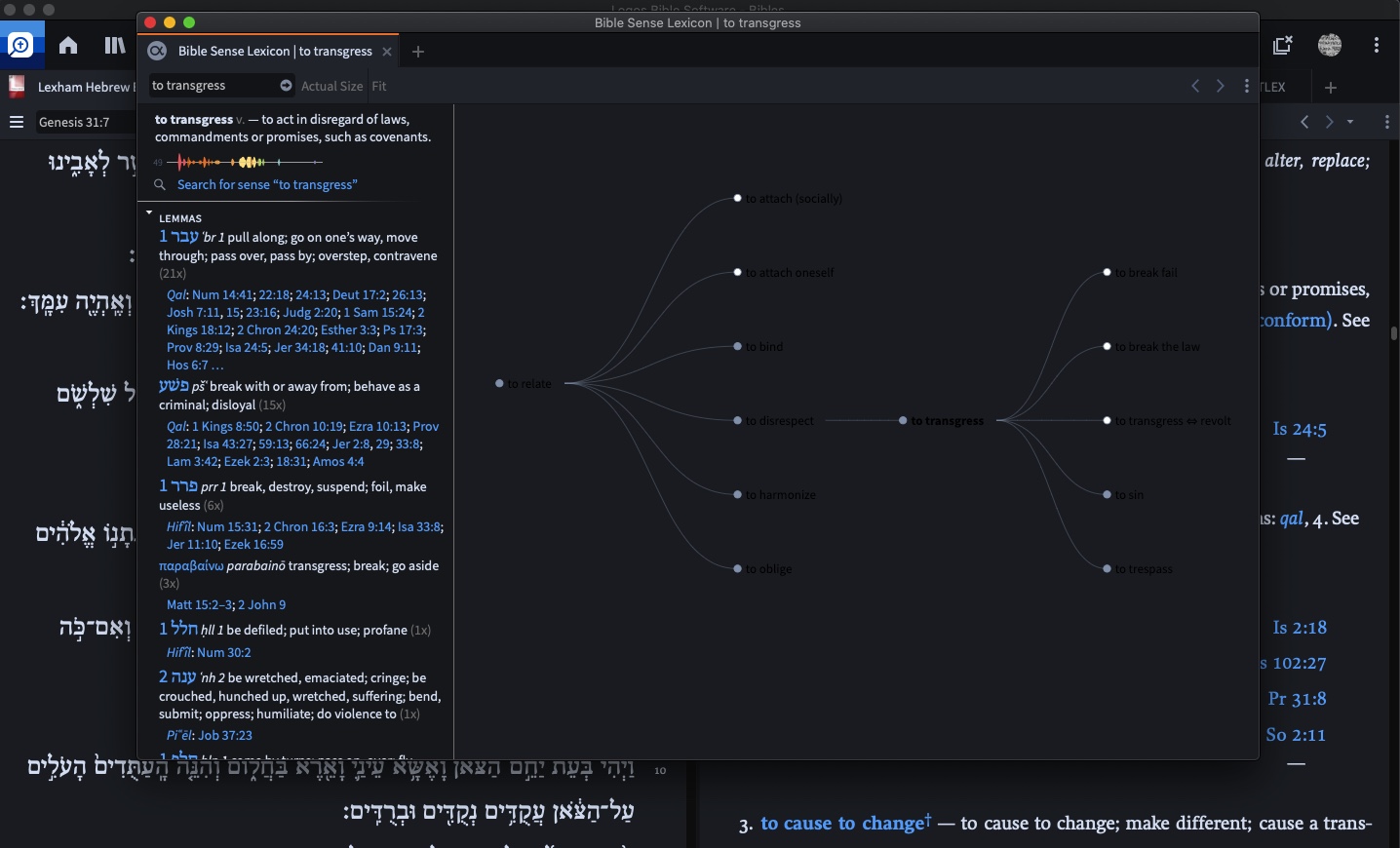
Task: Open the floating window's kebab menu
Action: pos(1247,87)
